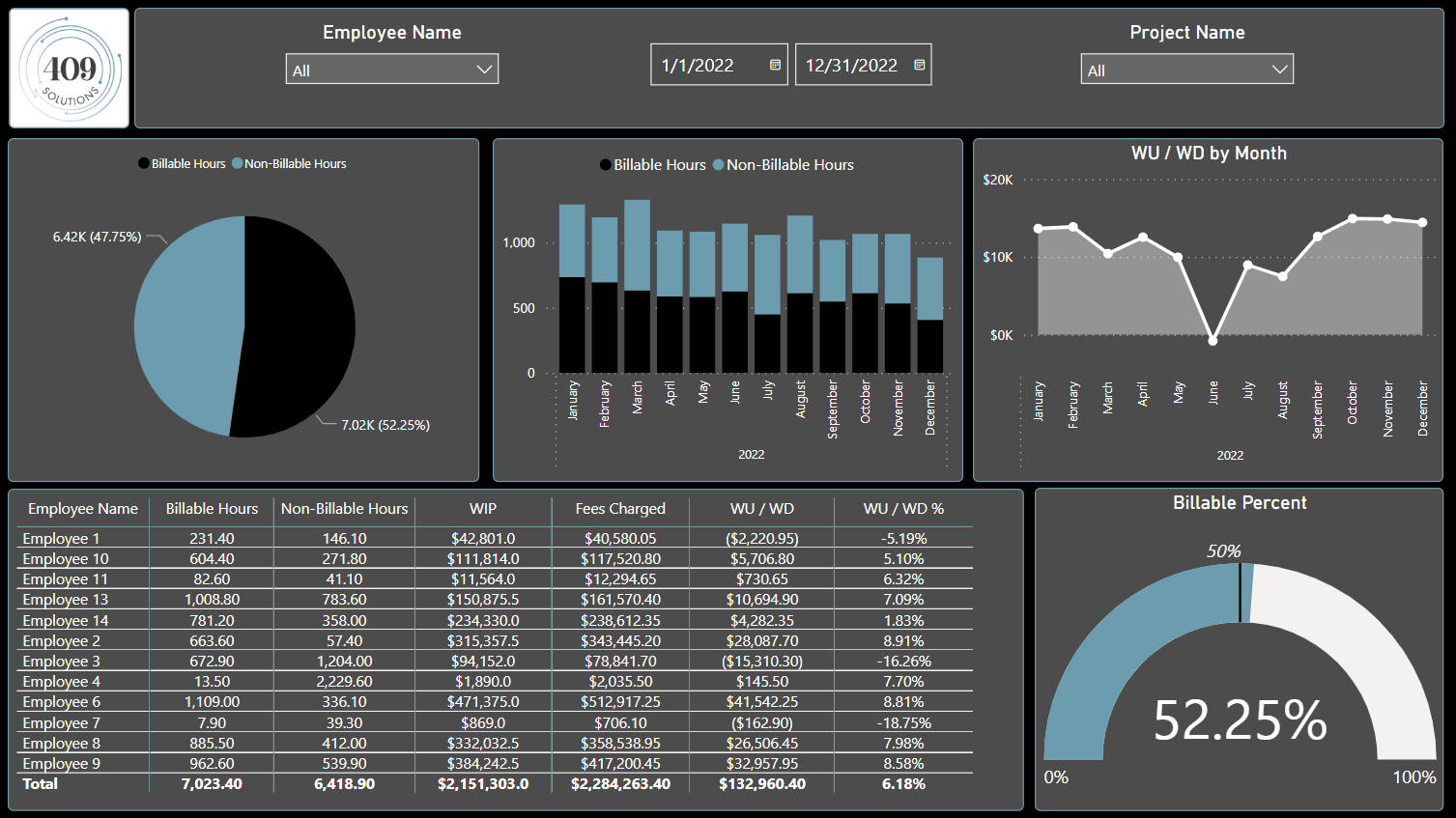Click the Total row label
1456x818 pixels.
pyautogui.click(x=40, y=784)
